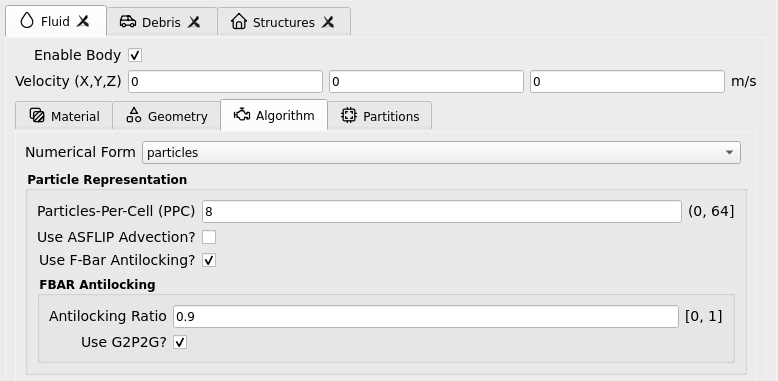Click the engine icon on the Algorithm tab
The image size is (778, 381).
242,115
